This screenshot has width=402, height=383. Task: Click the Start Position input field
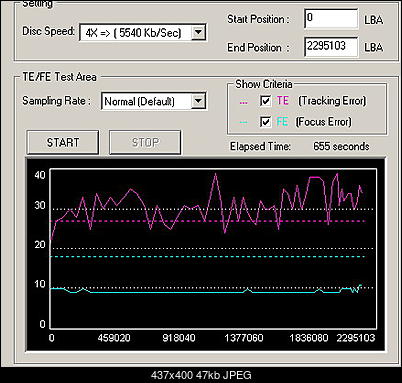click(331, 19)
